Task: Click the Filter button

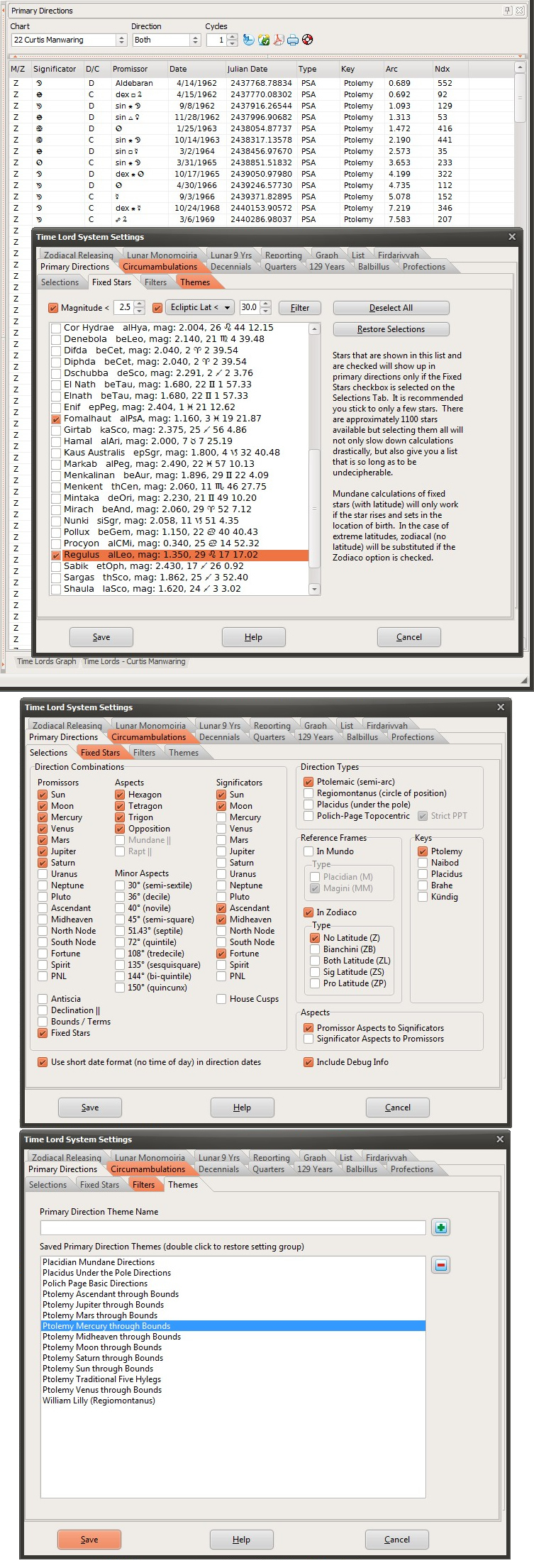Action: coord(300,308)
